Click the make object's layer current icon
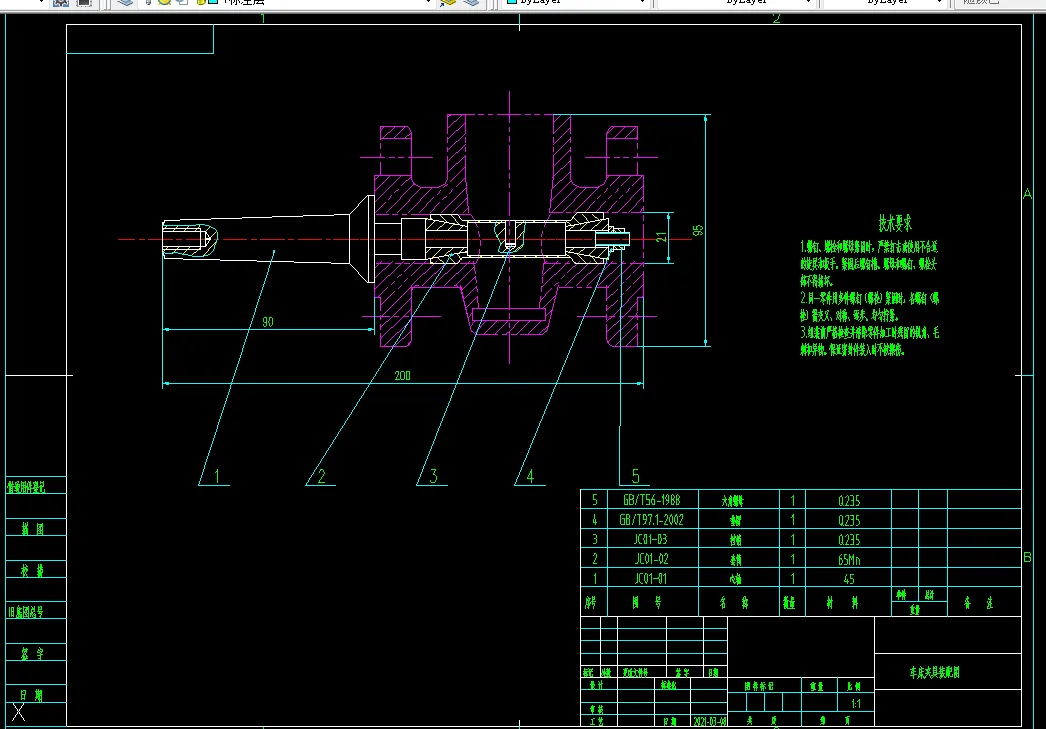 coord(447,3)
